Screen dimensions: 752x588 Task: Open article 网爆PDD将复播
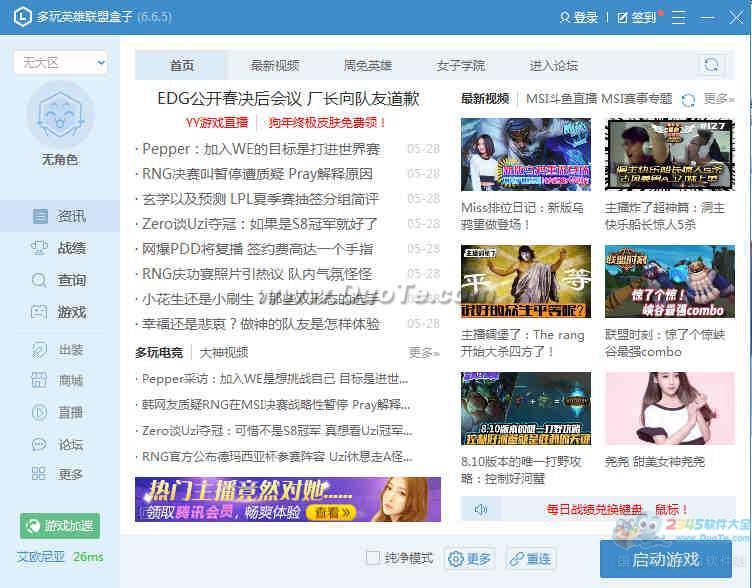(258, 249)
